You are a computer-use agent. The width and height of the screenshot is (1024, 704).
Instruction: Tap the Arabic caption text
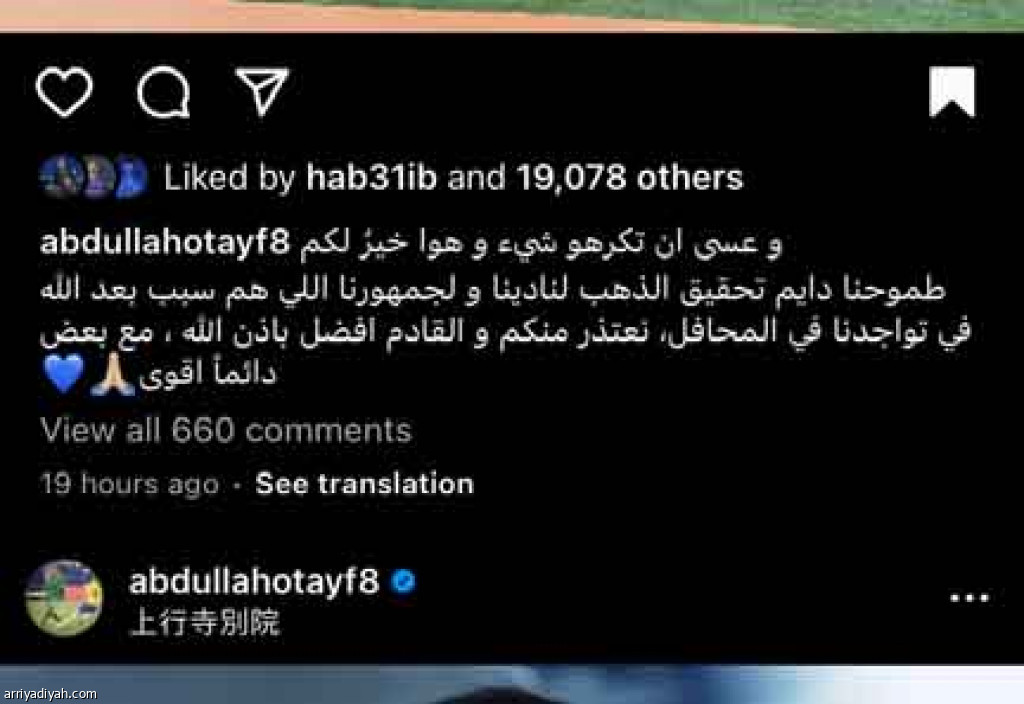(x=506, y=309)
